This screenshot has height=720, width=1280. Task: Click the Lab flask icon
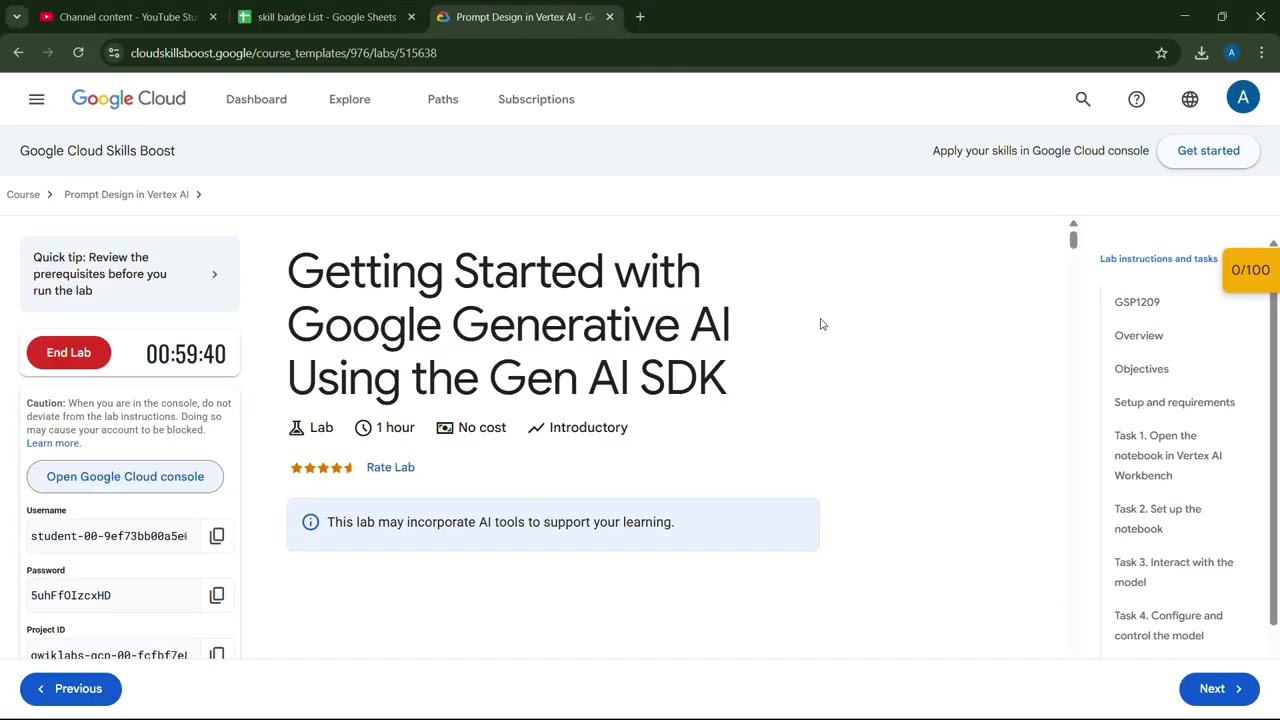(296, 428)
